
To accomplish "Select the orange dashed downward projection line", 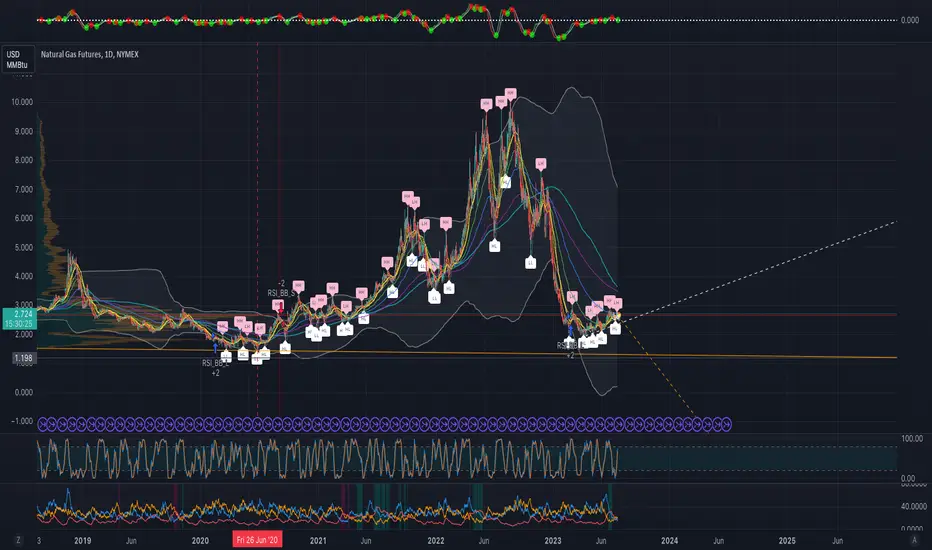I will (660, 370).
